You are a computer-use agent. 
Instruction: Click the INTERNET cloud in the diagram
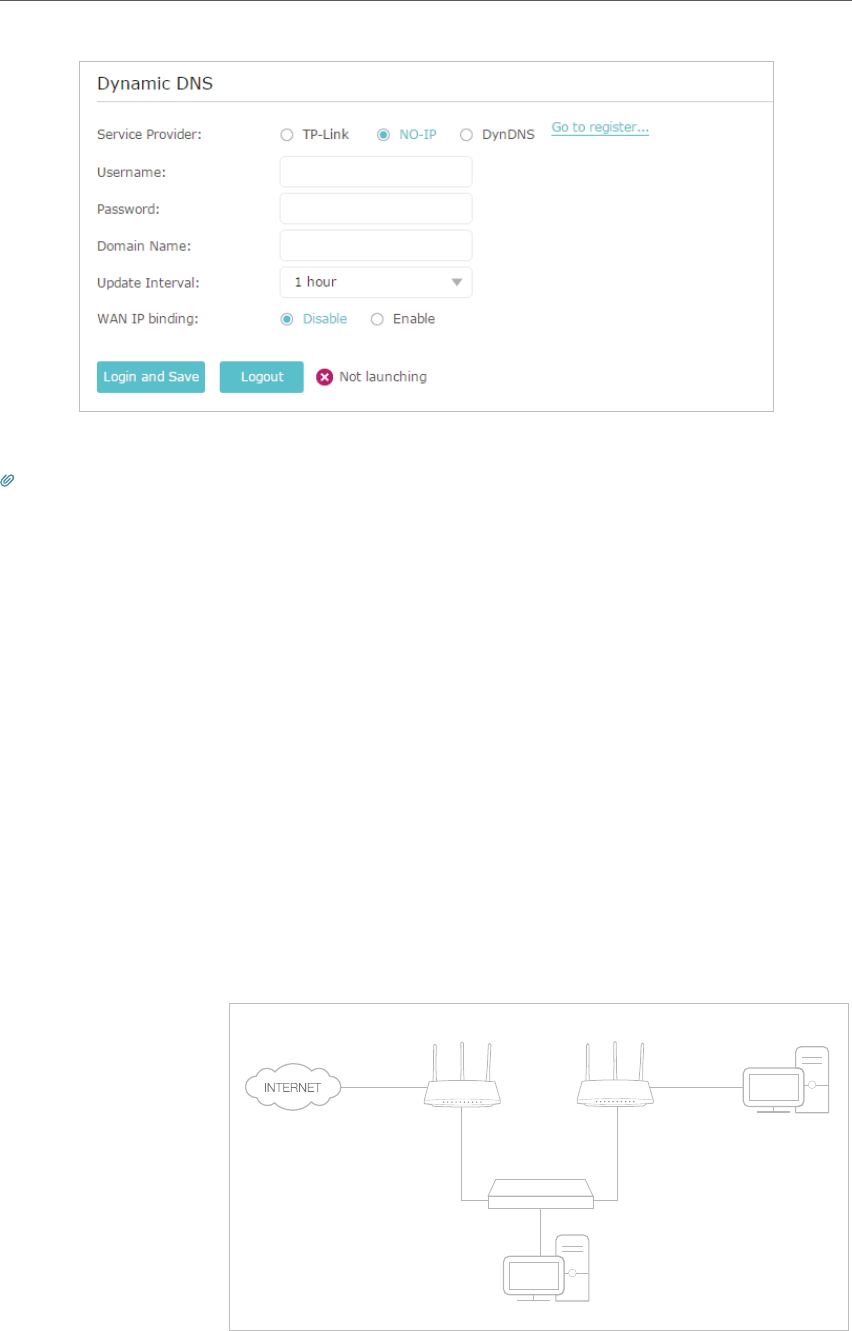(x=293, y=1087)
